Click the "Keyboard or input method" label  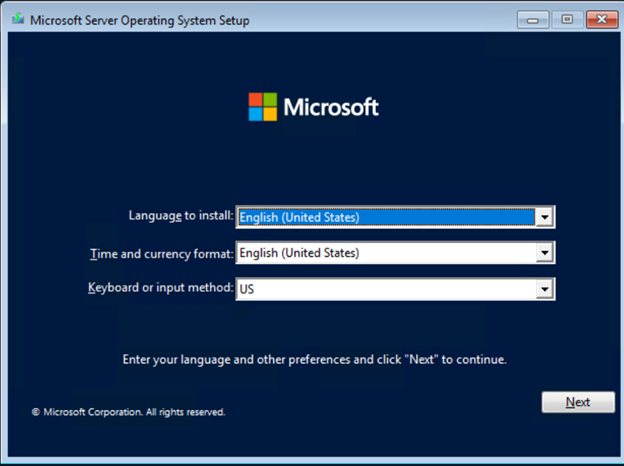[x=160, y=288]
